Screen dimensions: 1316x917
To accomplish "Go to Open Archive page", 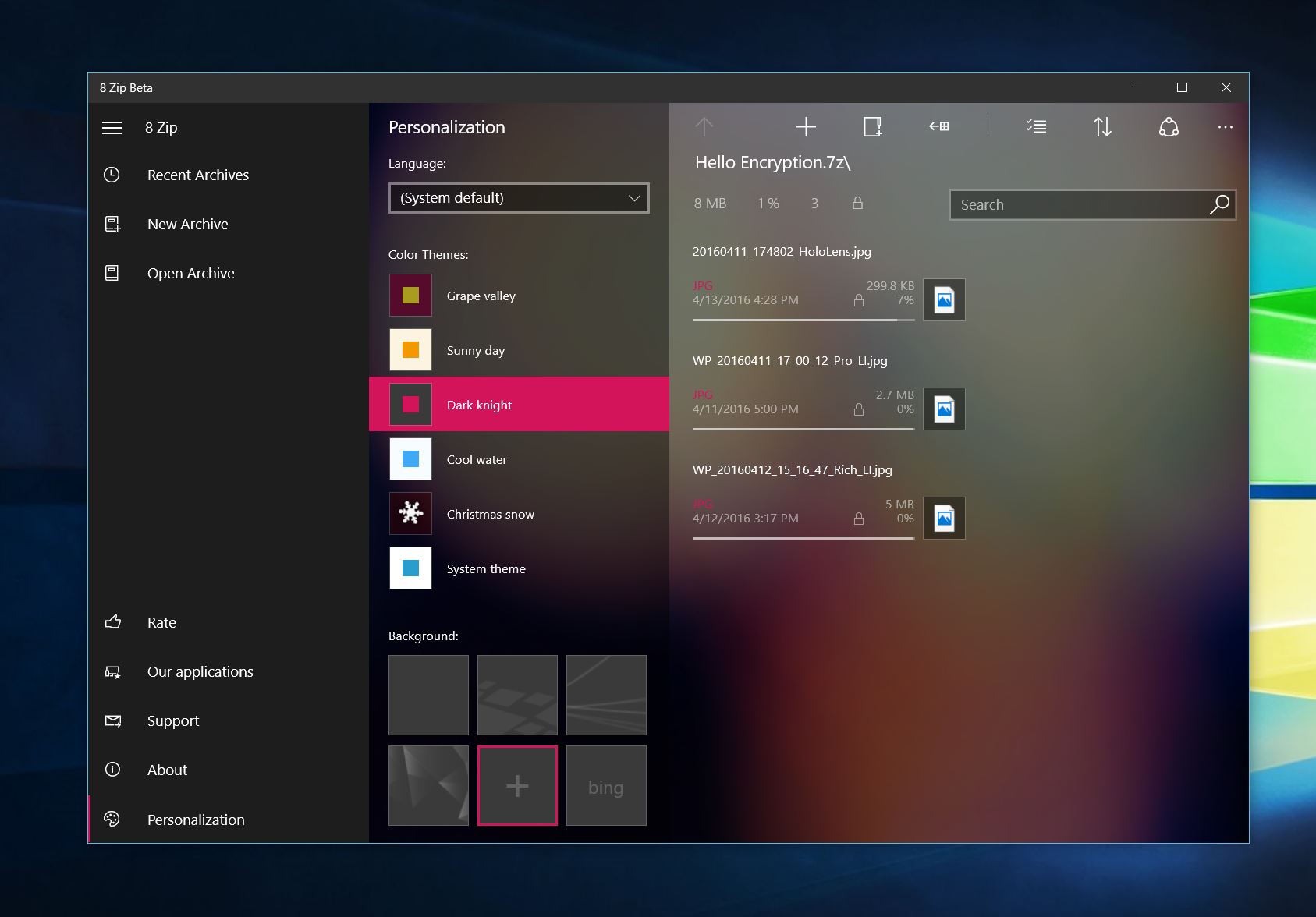I will point(228,273).
